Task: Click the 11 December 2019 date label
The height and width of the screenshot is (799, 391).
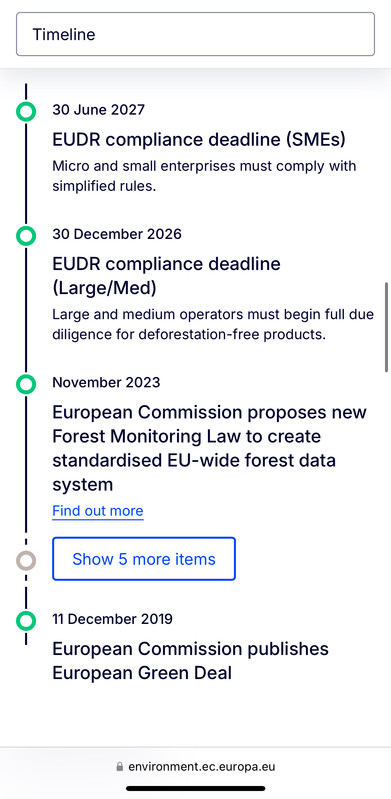Action: (112, 619)
